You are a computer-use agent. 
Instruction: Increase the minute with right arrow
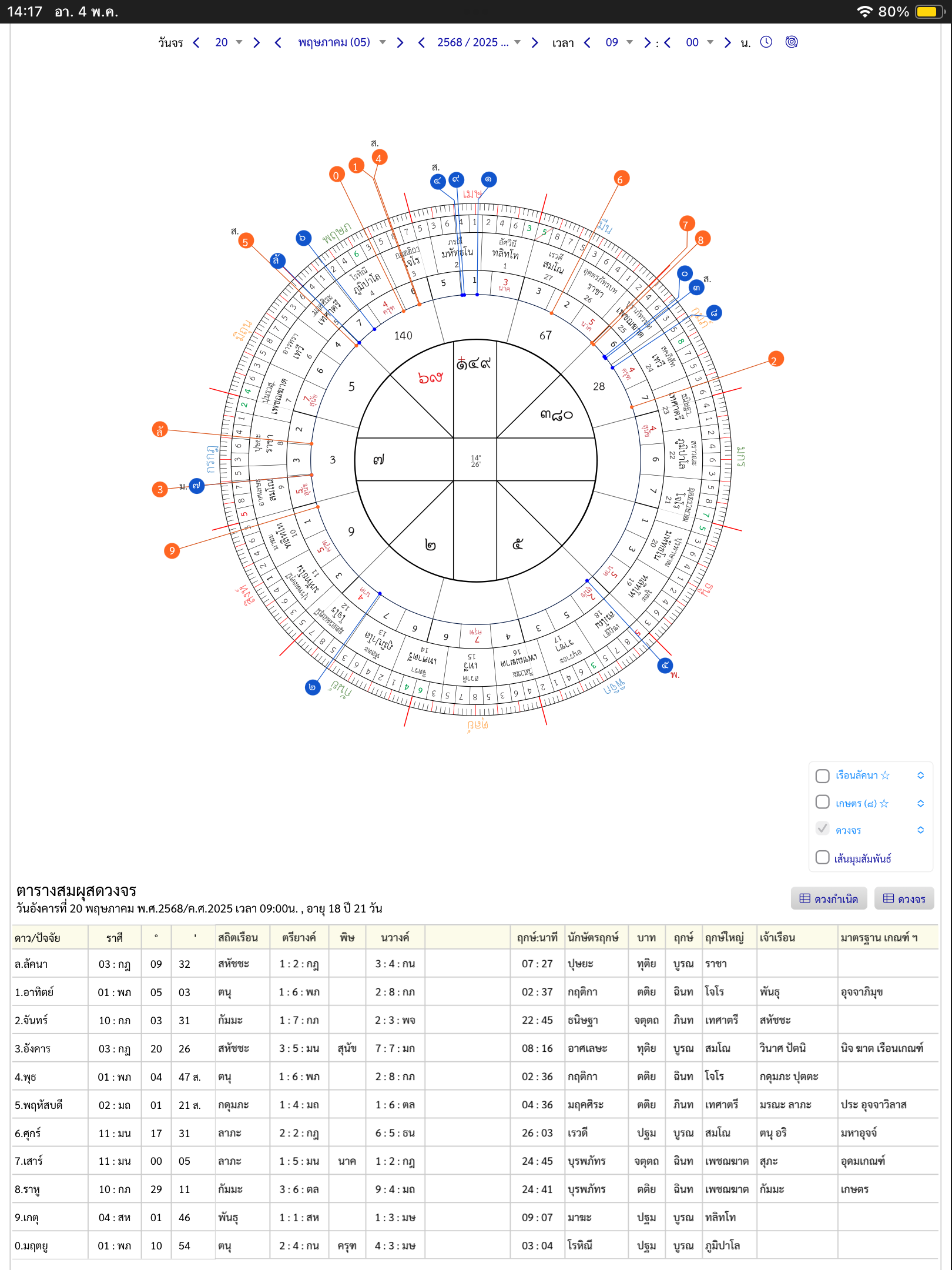pos(728,42)
